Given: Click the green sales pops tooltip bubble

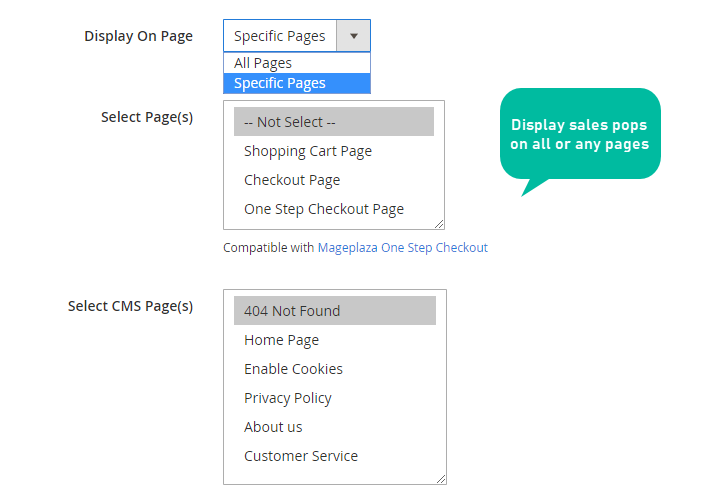Looking at the screenshot, I should pos(580,134).
